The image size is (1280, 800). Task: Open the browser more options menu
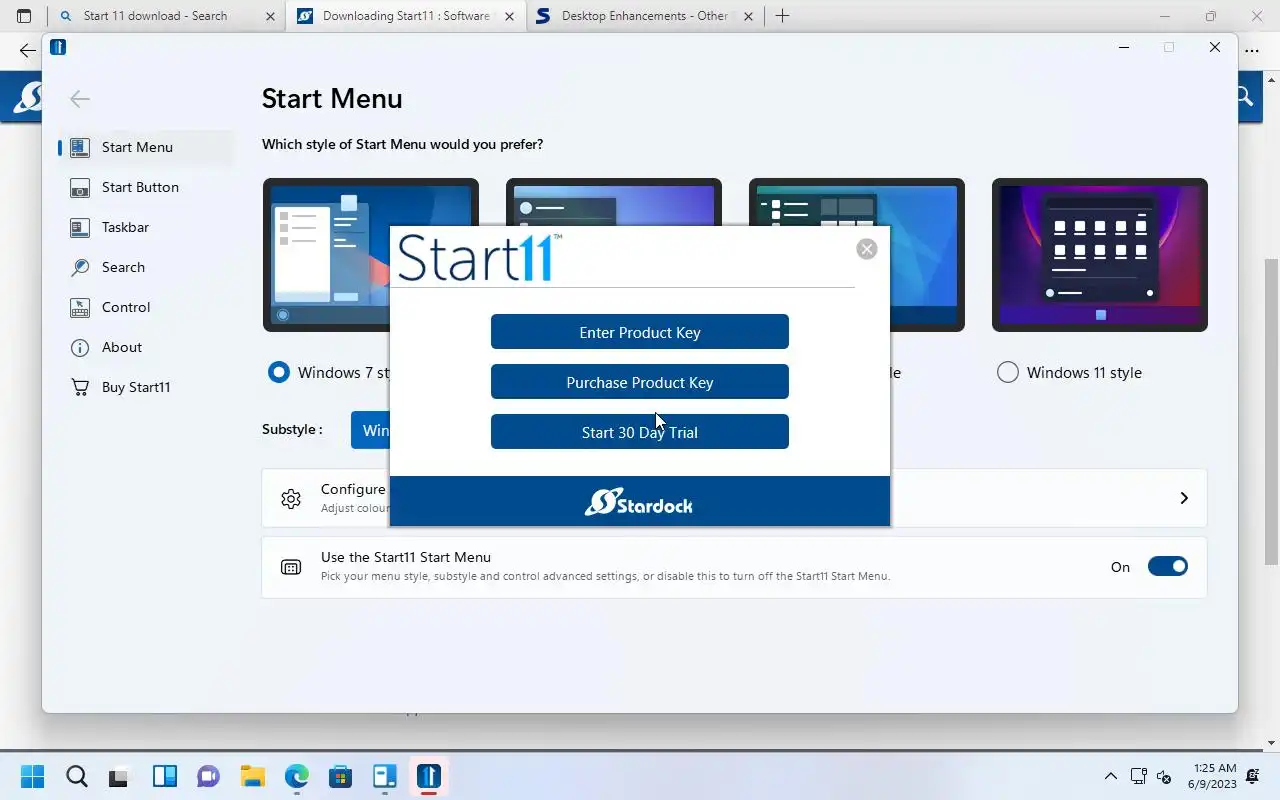[1252, 51]
